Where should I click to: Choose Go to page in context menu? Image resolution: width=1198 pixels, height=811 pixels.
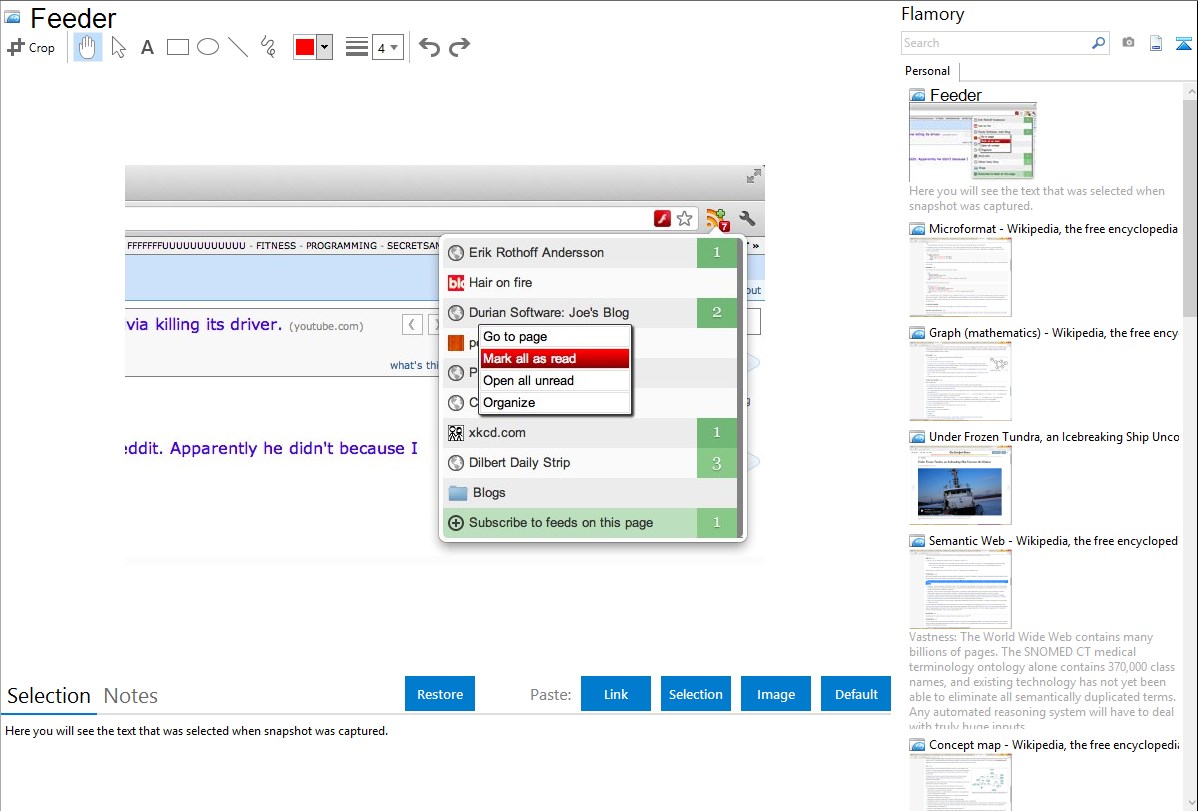[x=555, y=336]
